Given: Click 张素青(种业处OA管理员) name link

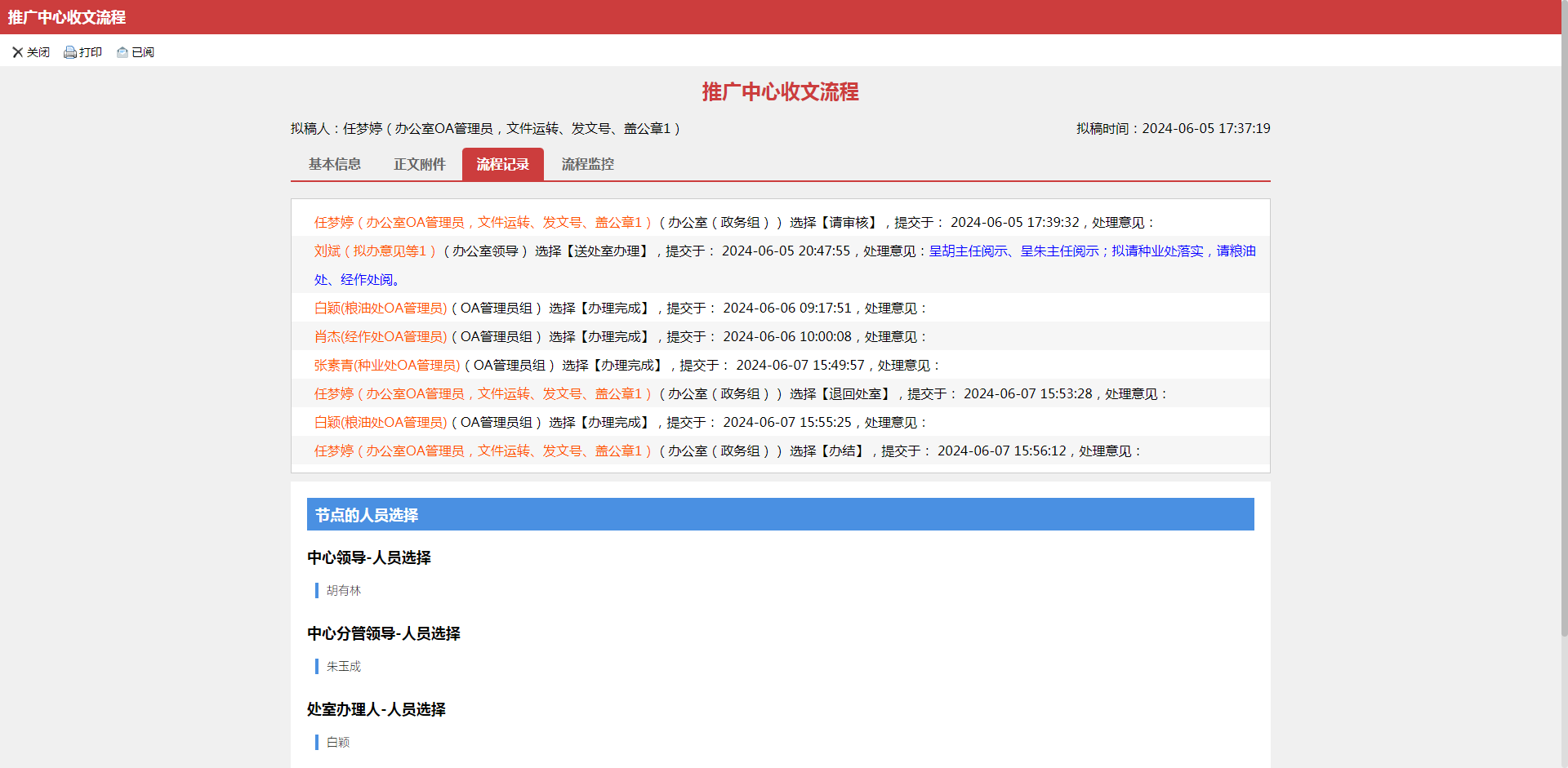Looking at the screenshot, I should tap(387, 366).
